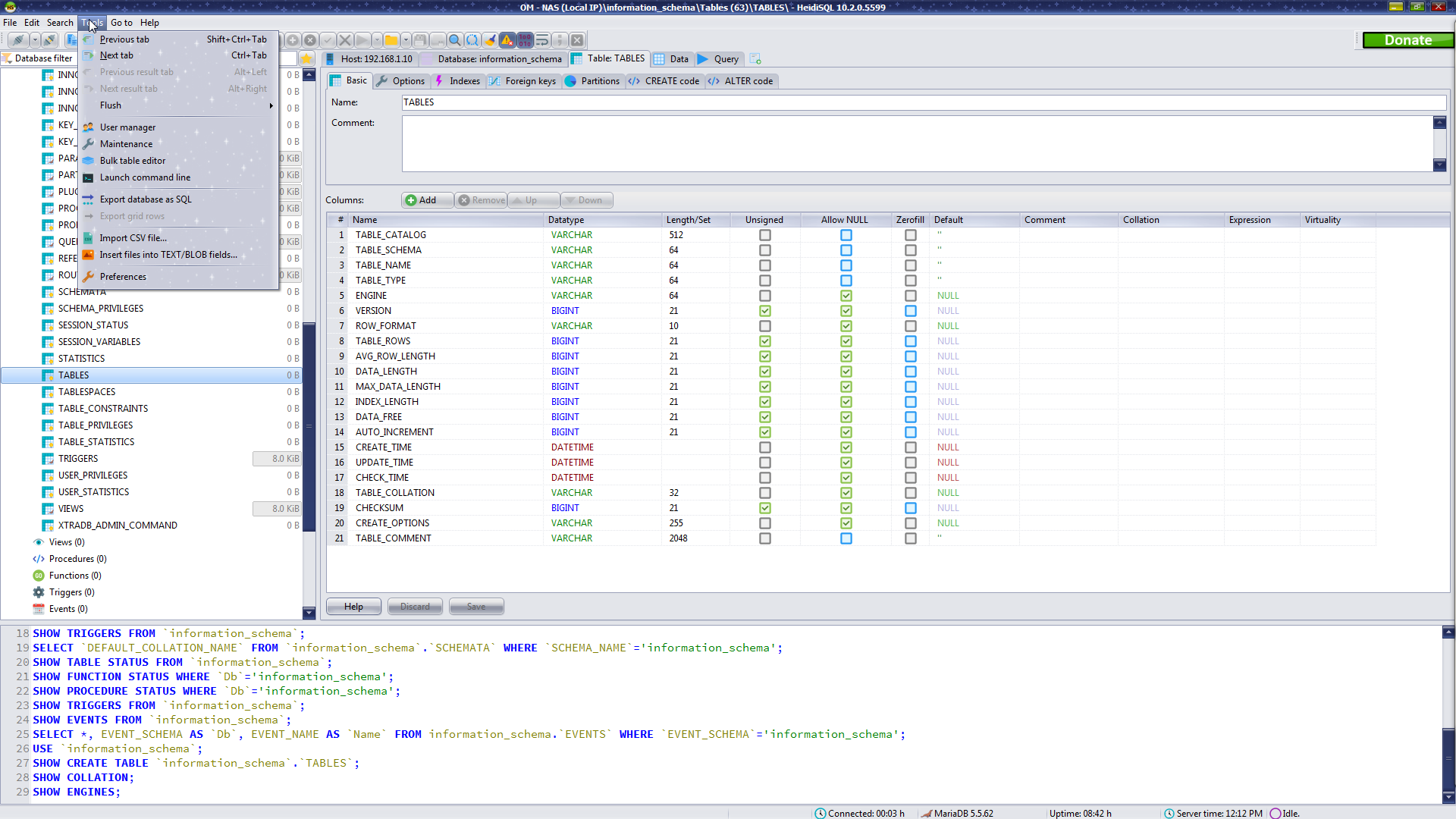This screenshot has height=819, width=1456.
Task: Toggle Allow NULL for ENGINE column
Action: 846,296
